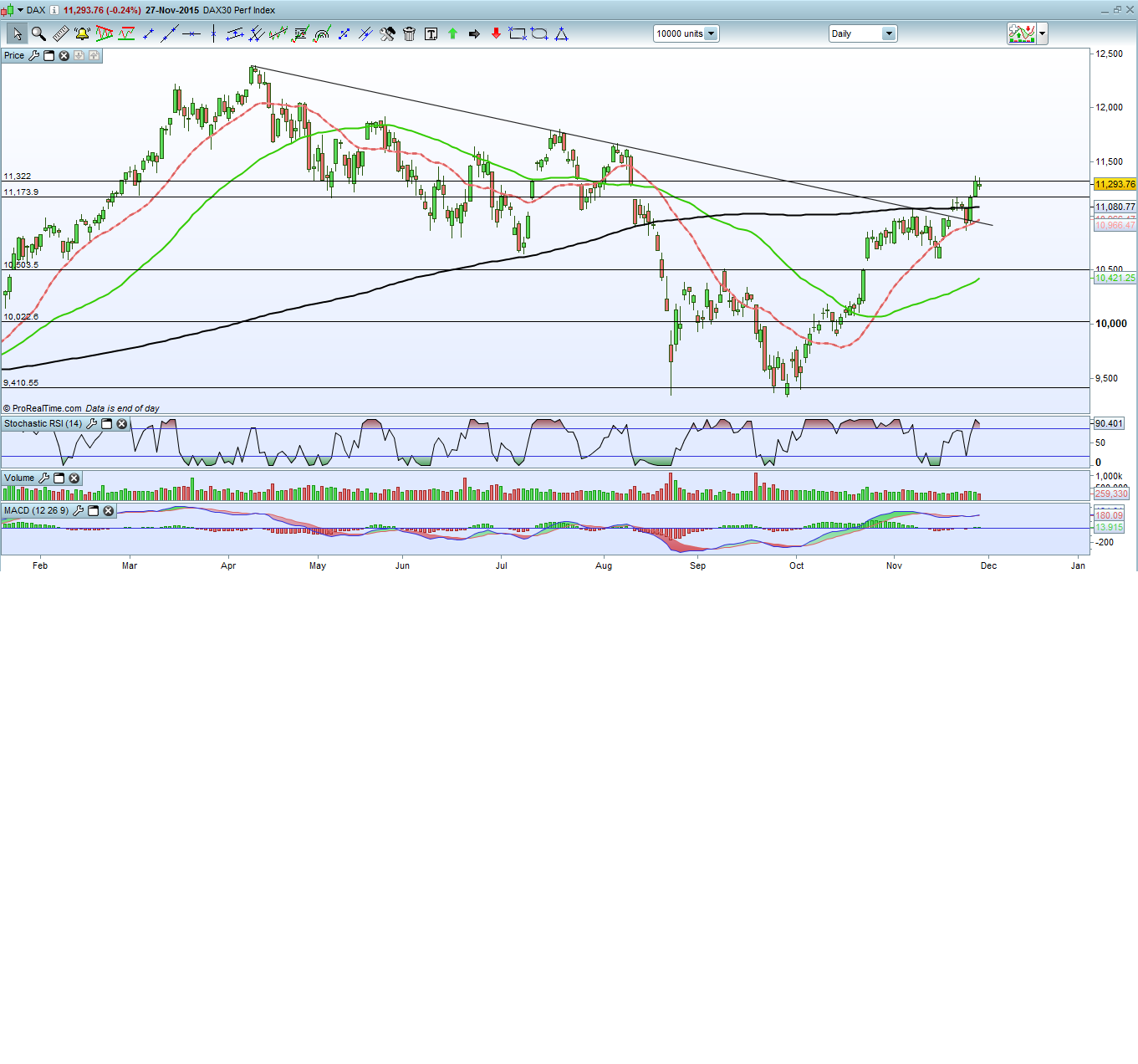Remove the MACD indicator panel
This screenshot has width=1138, height=1064.
click(108, 511)
